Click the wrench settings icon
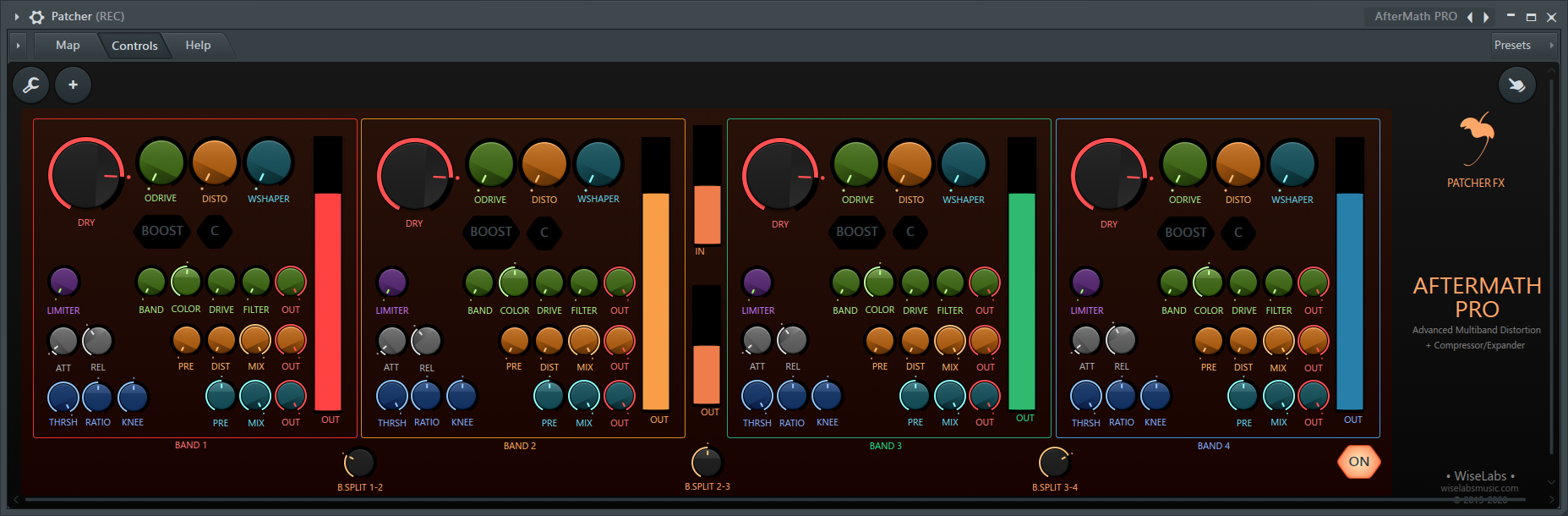 point(31,85)
